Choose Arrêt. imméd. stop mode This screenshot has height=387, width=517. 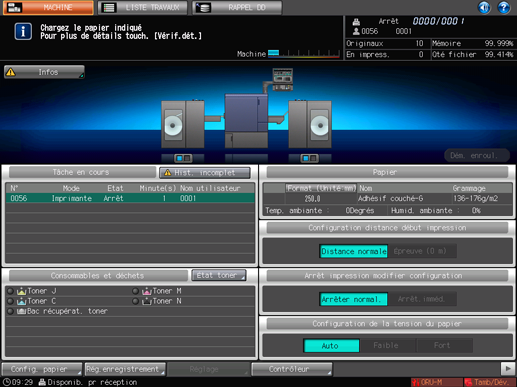[422, 299]
